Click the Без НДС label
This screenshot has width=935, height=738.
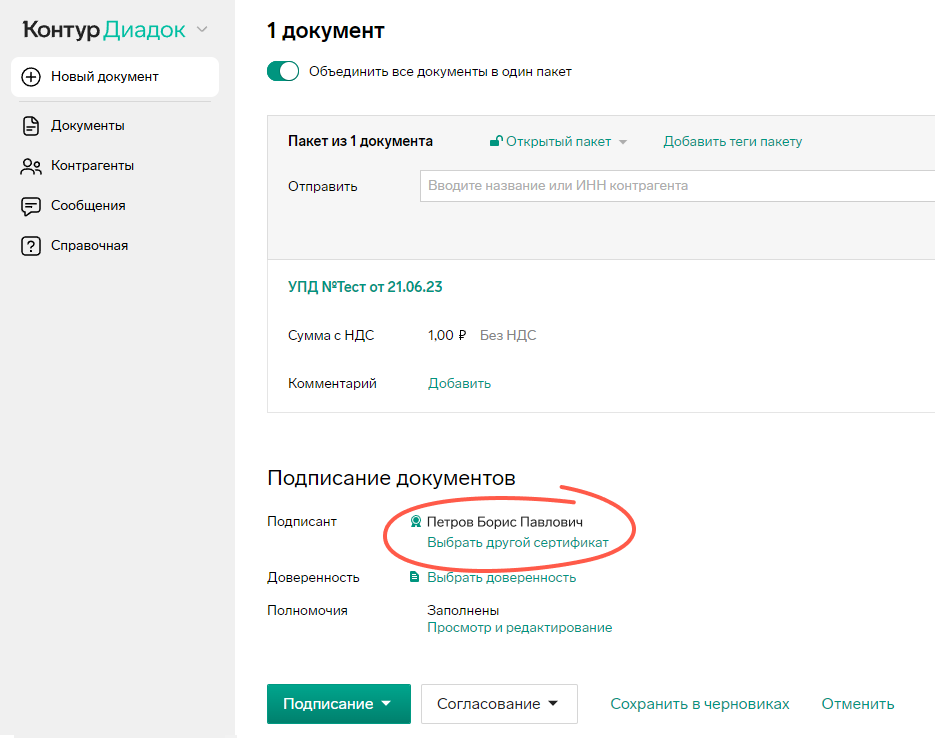pyautogui.click(x=508, y=336)
